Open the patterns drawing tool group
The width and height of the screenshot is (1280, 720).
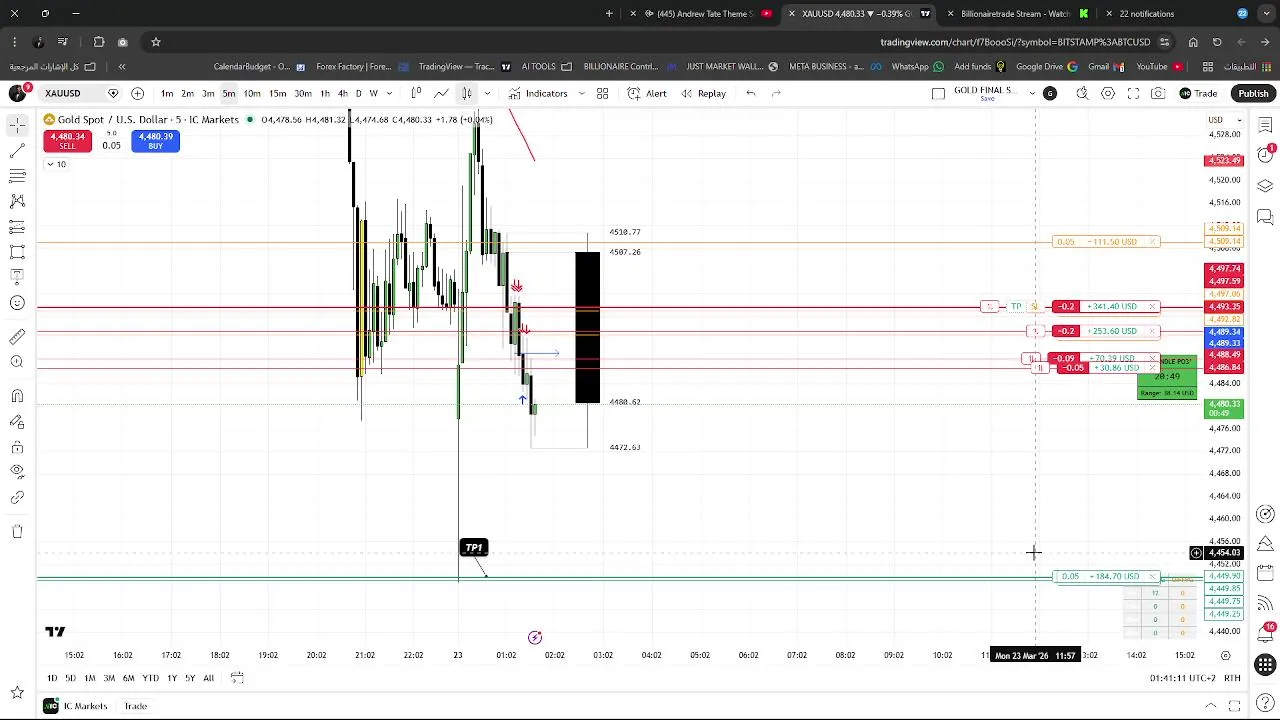pyautogui.click(x=17, y=201)
